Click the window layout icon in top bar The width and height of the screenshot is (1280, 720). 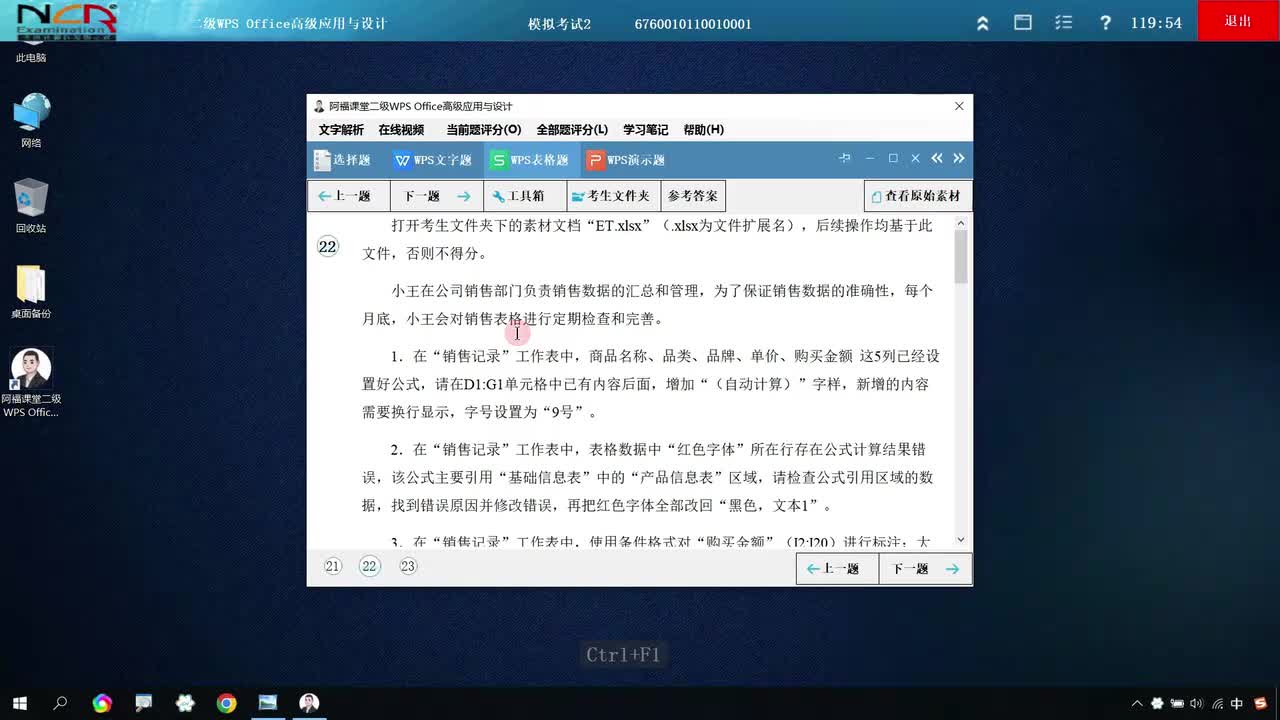pyautogui.click(x=1023, y=22)
